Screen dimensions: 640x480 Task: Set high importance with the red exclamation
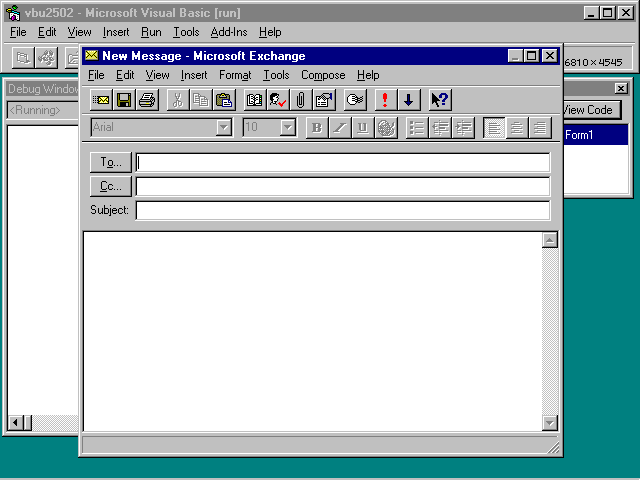(x=385, y=100)
